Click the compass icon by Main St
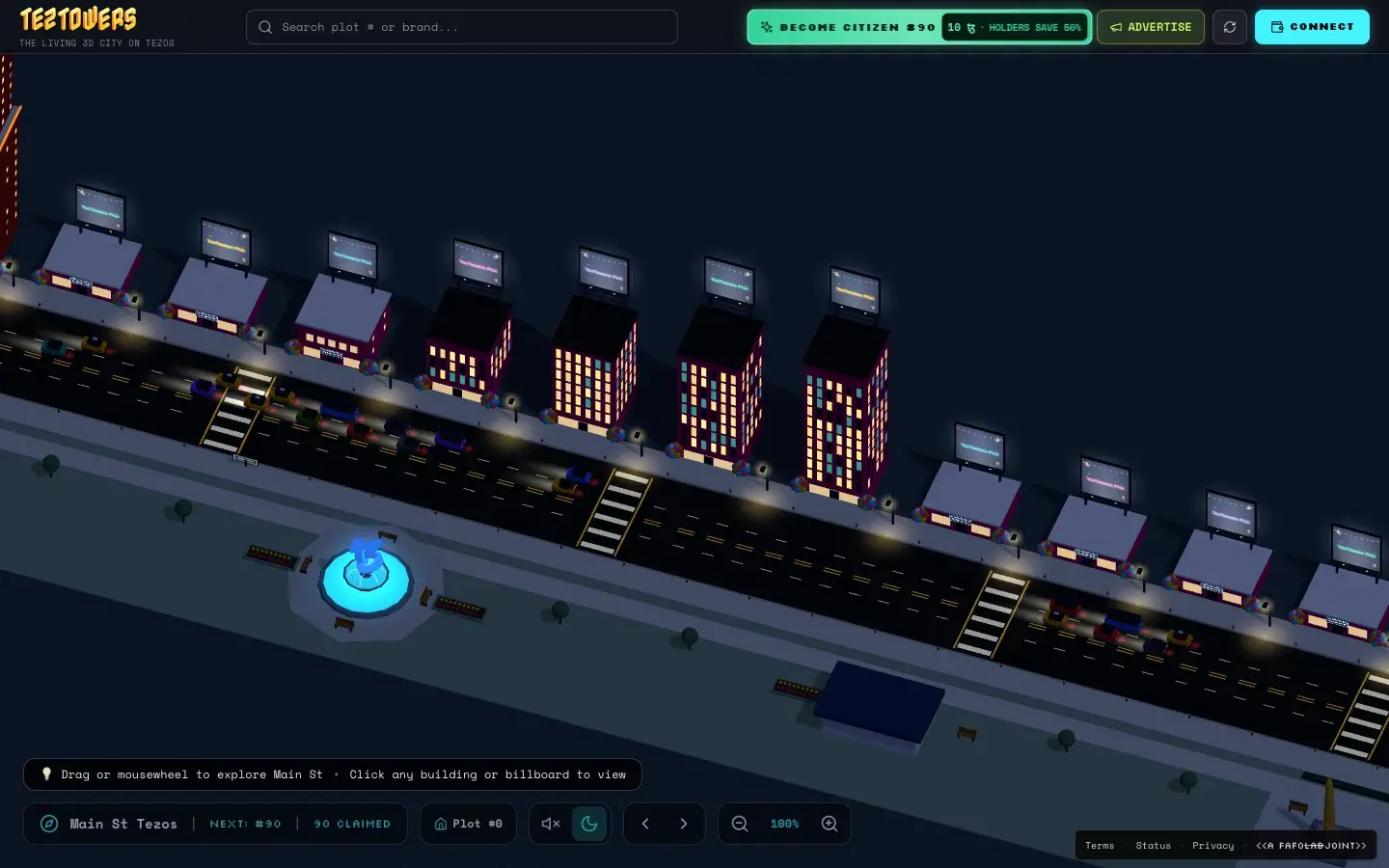The height and width of the screenshot is (868, 1389). pos(49,824)
